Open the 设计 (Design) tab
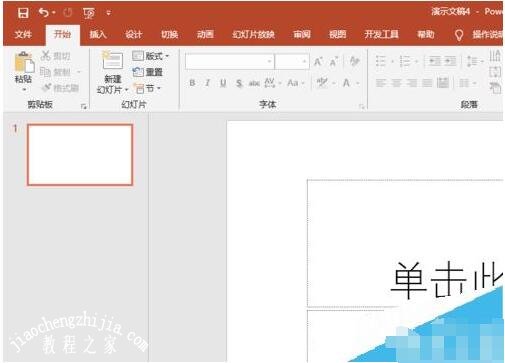 [134, 34]
